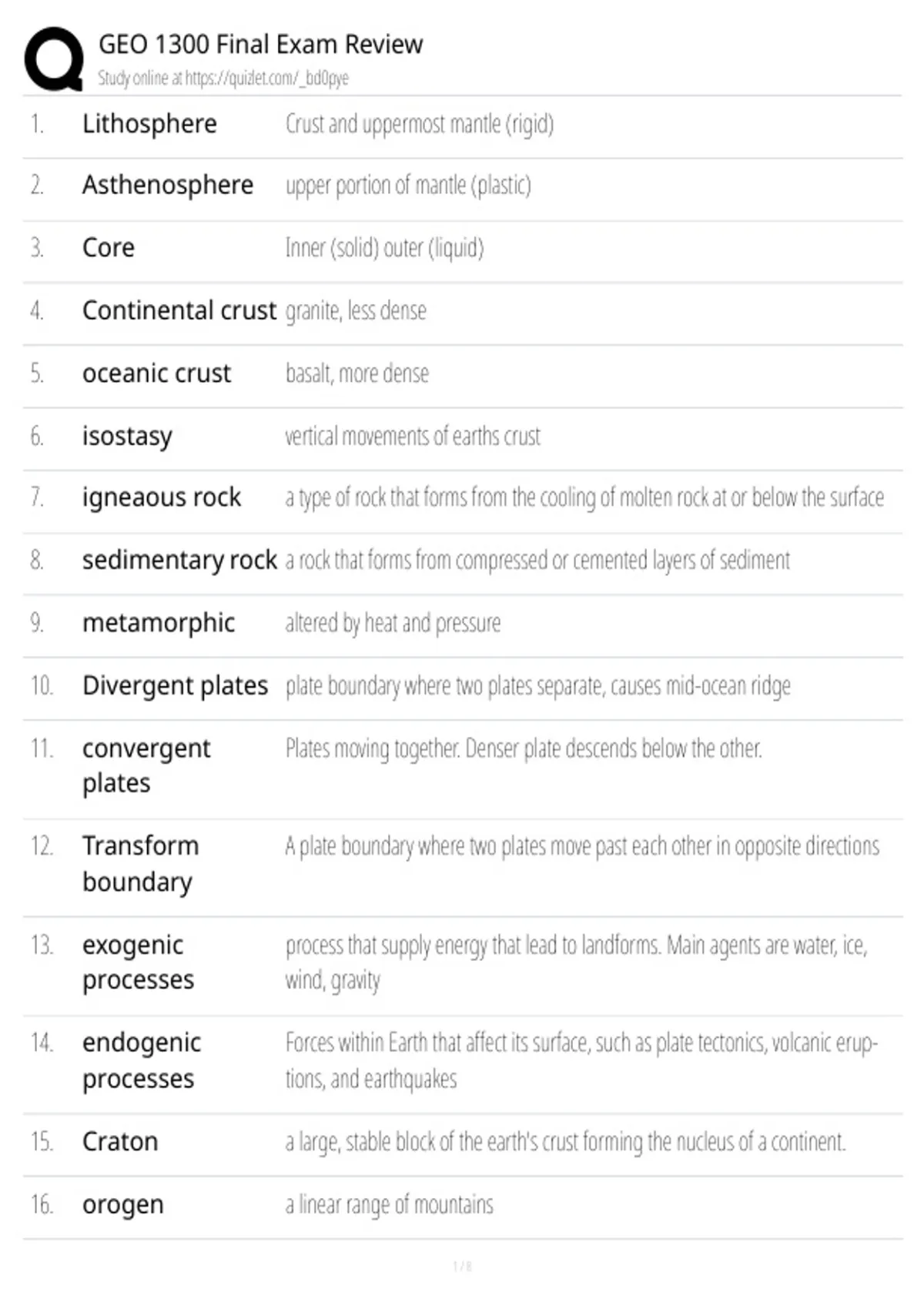Click the Asthenosphere term

168,185
